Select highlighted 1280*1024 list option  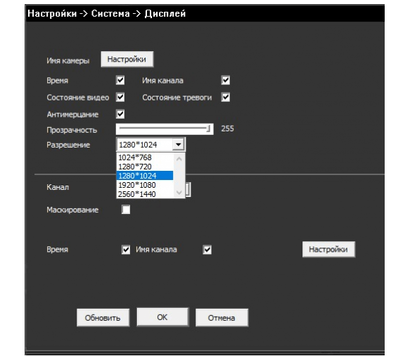pos(145,176)
